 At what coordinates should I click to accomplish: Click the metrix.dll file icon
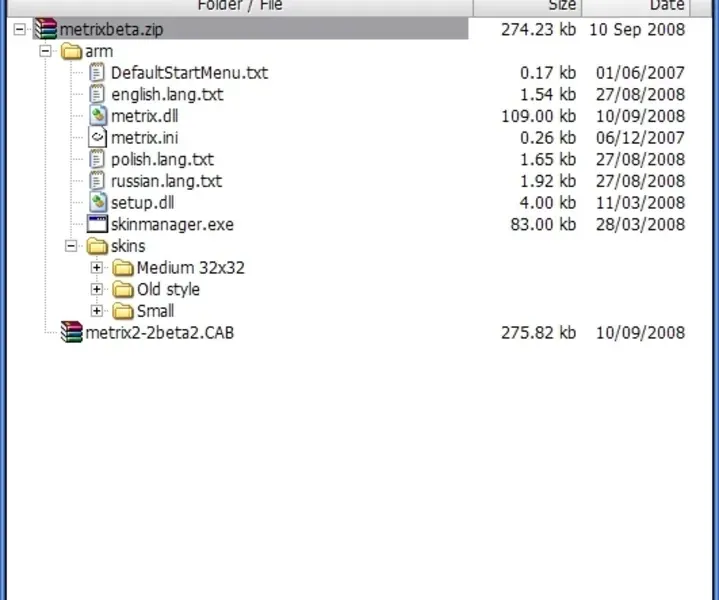[98, 116]
